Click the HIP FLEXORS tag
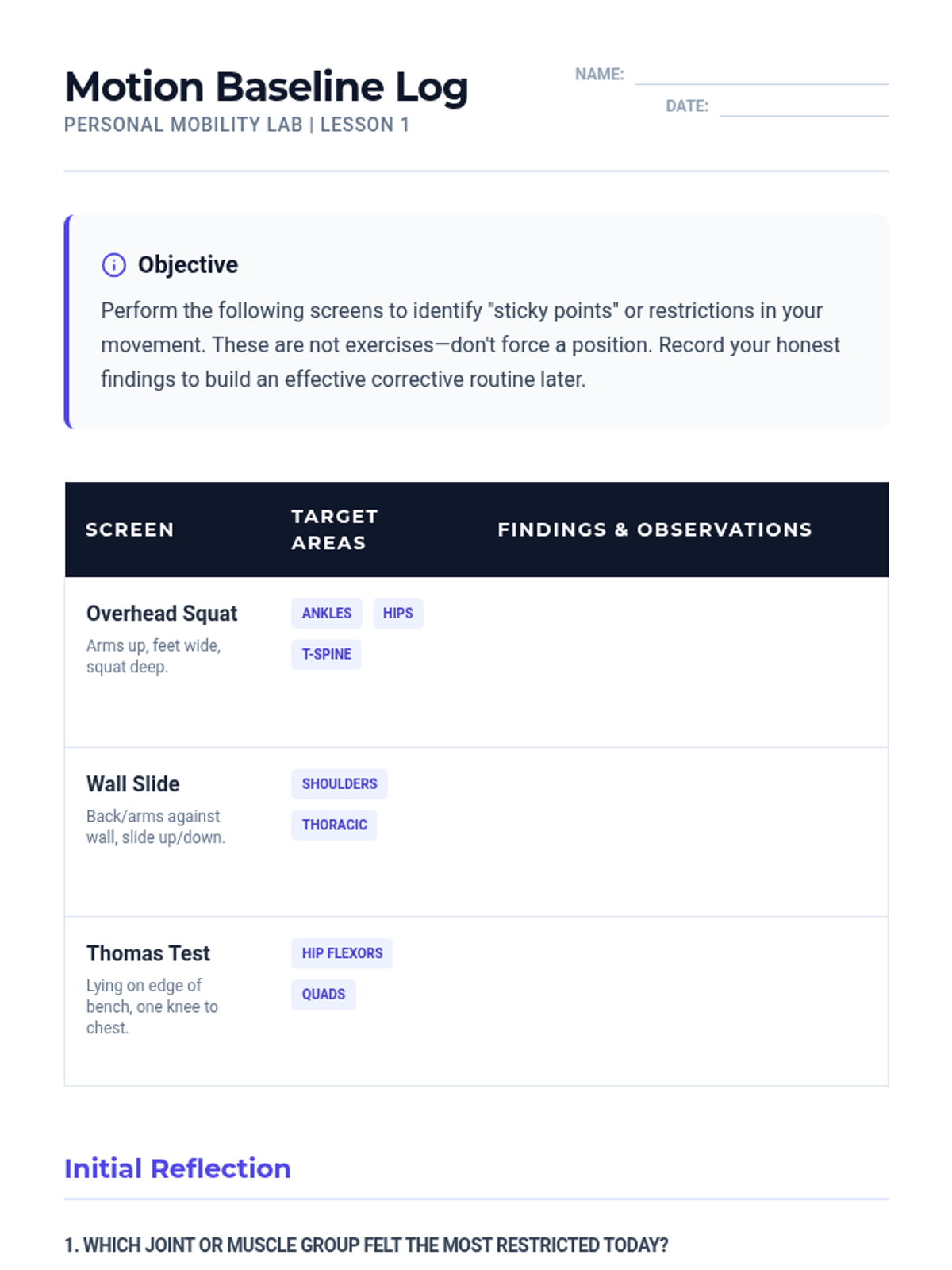Viewport: 952px width, 1270px height. click(x=342, y=953)
